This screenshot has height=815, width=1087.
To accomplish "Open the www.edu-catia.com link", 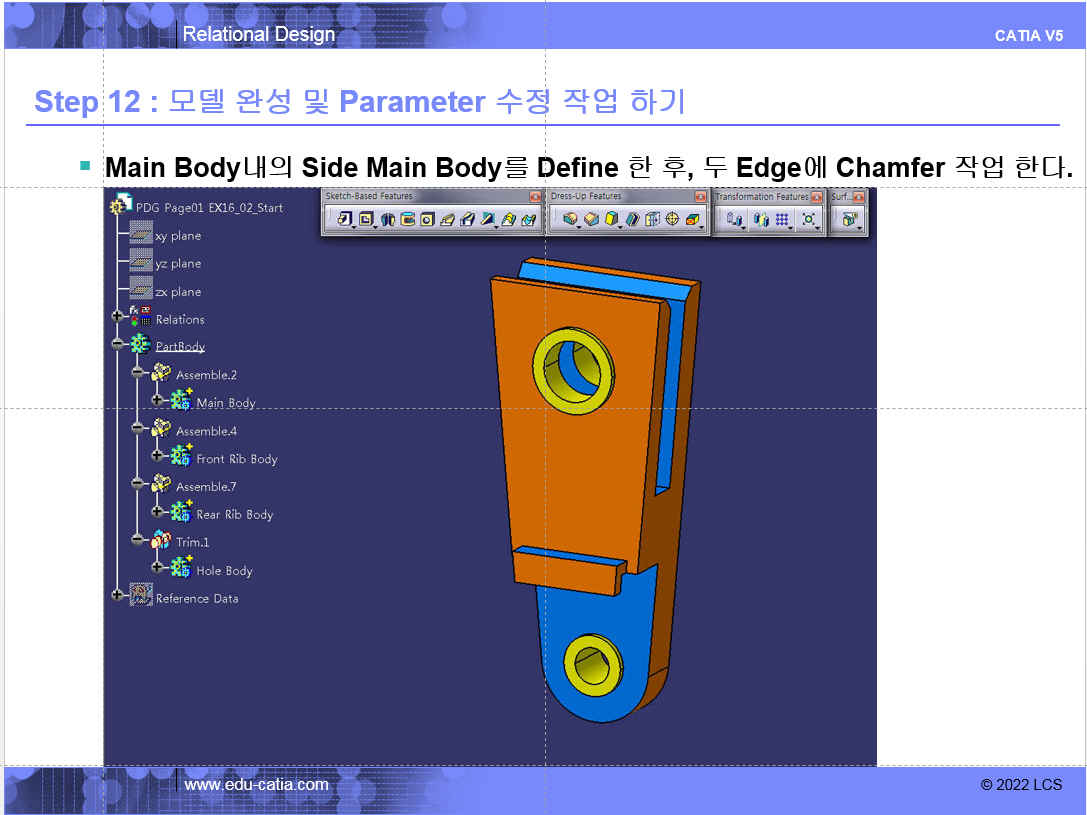I will coord(256,784).
